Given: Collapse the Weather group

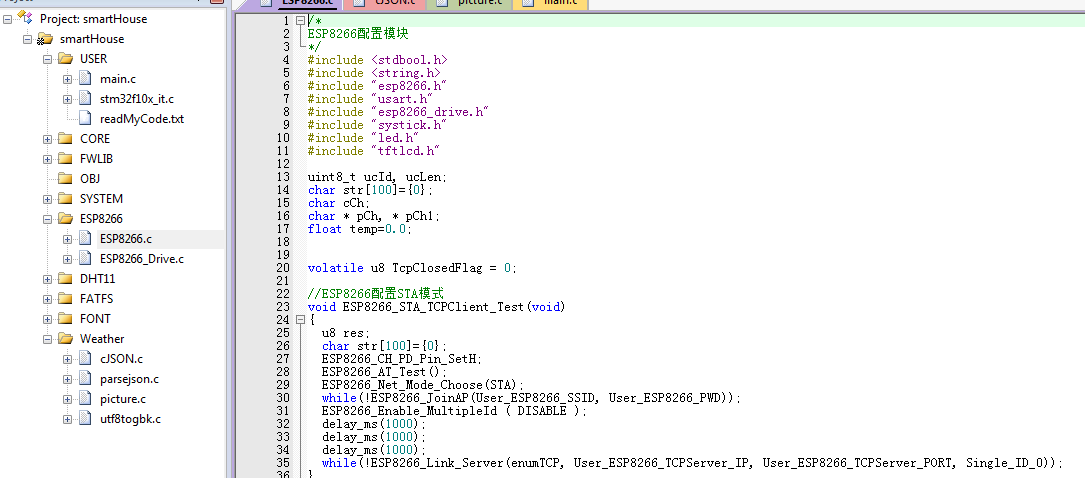Looking at the screenshot, I should pyautogui.click(x=48, y=339).
